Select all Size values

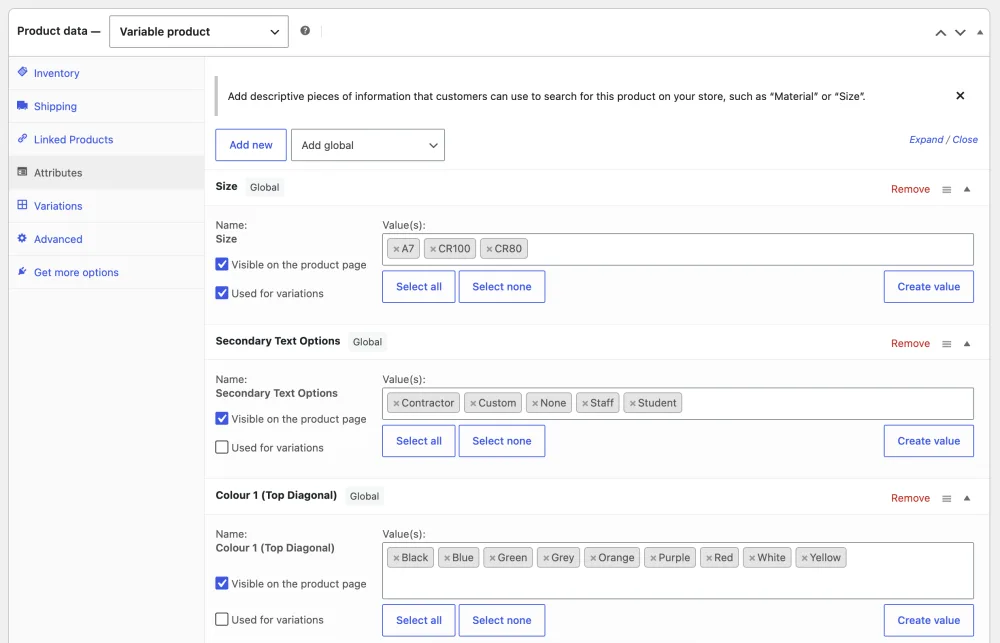pyautogui.click(x=418, y=286)
